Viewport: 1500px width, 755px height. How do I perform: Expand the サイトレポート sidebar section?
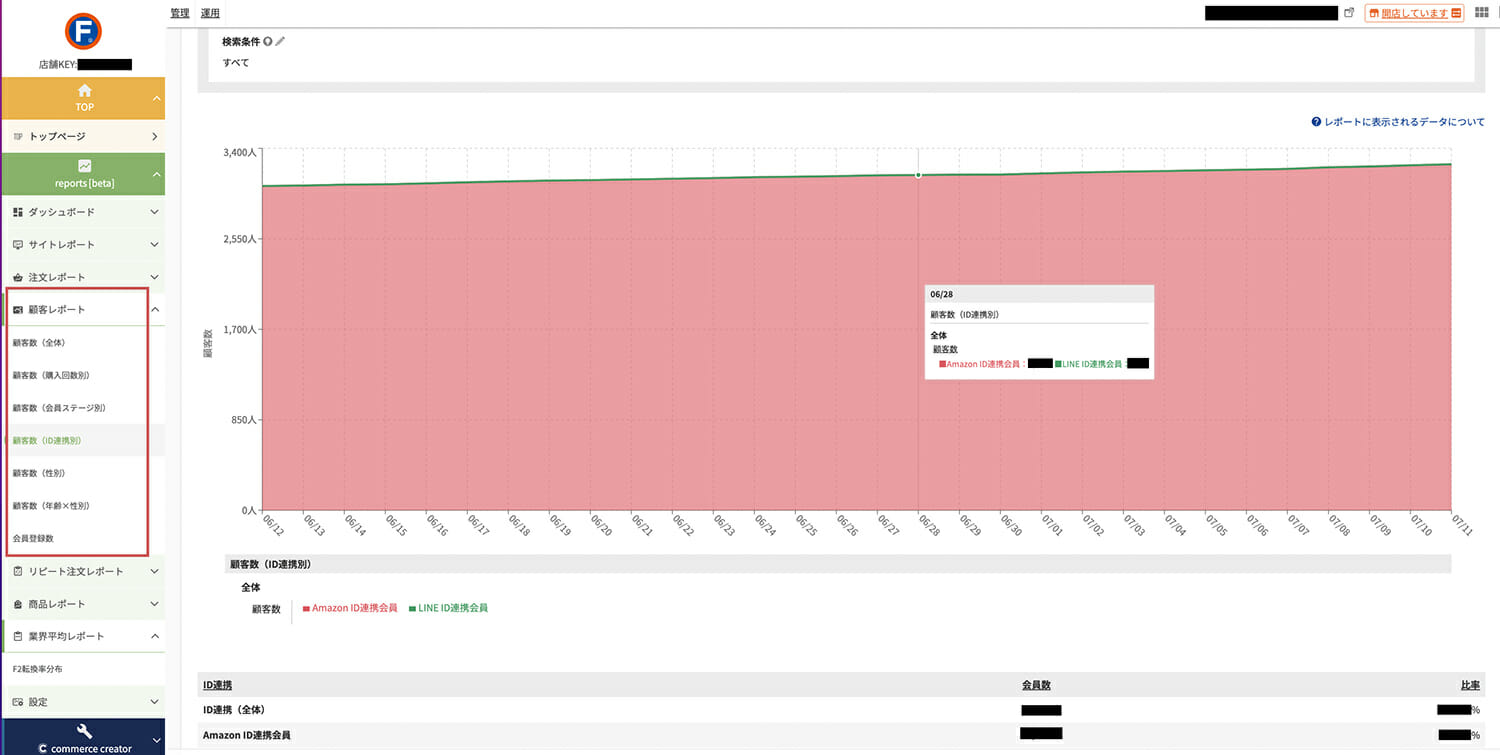pos(84,244)
